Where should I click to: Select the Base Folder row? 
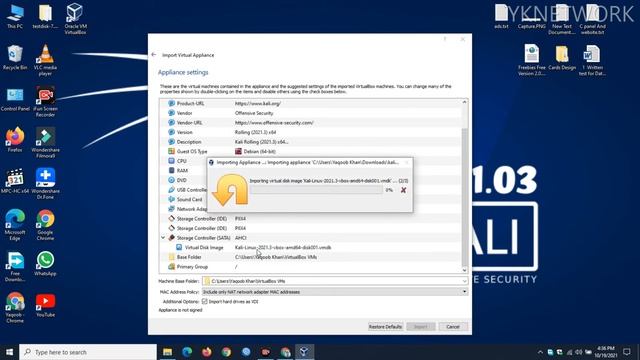pos(310,257)
